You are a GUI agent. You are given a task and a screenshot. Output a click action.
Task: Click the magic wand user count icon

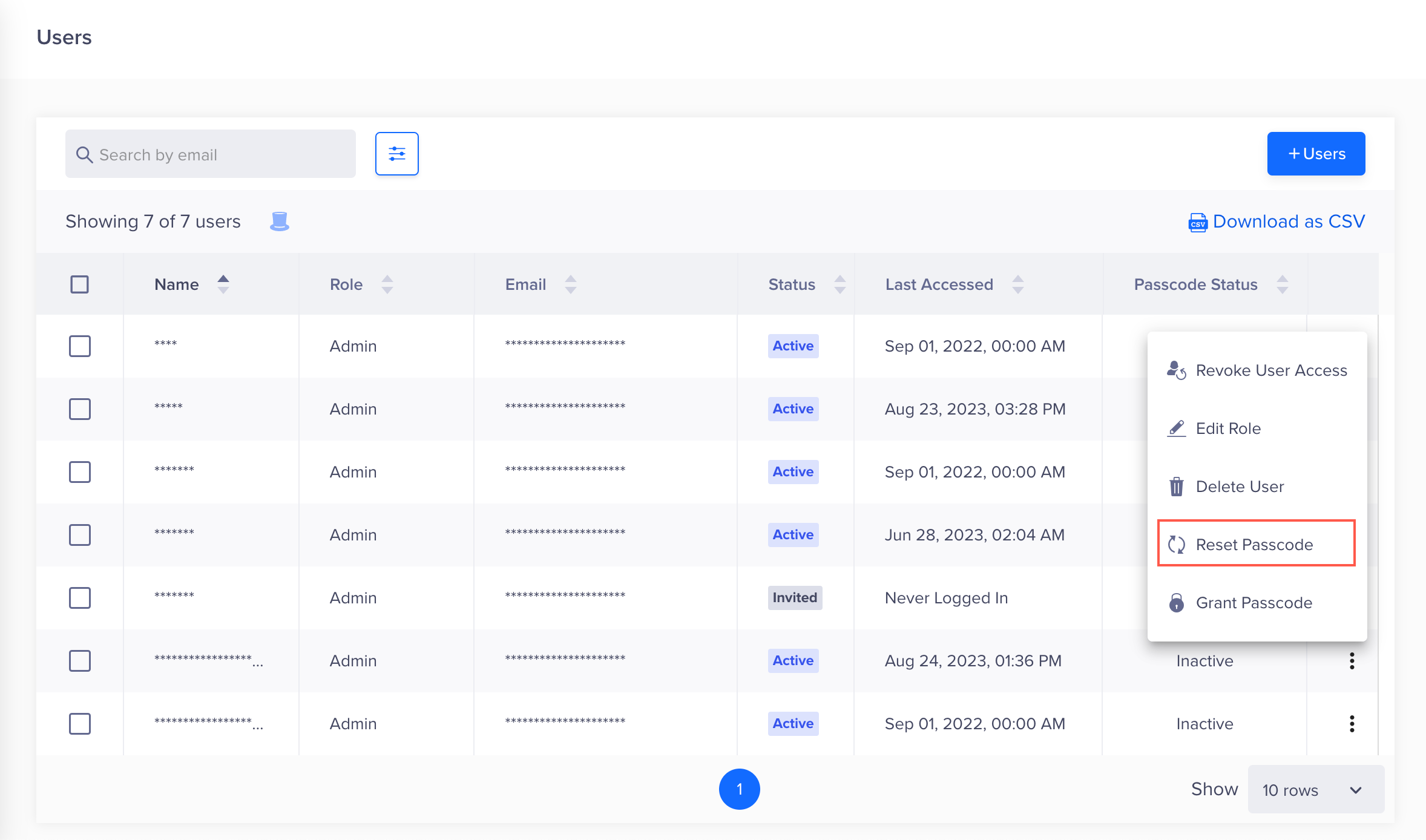pyautogui.click(x=280, y=221)
